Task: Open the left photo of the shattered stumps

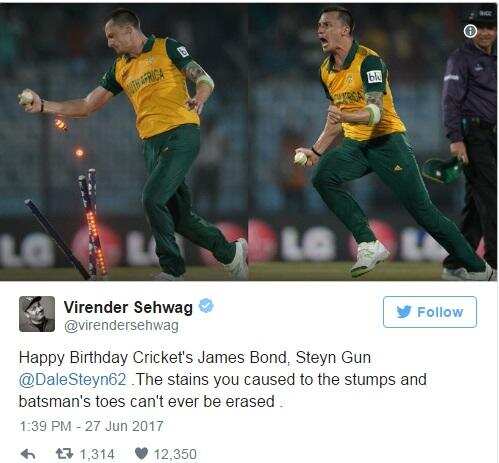Action: click(124, 142)
